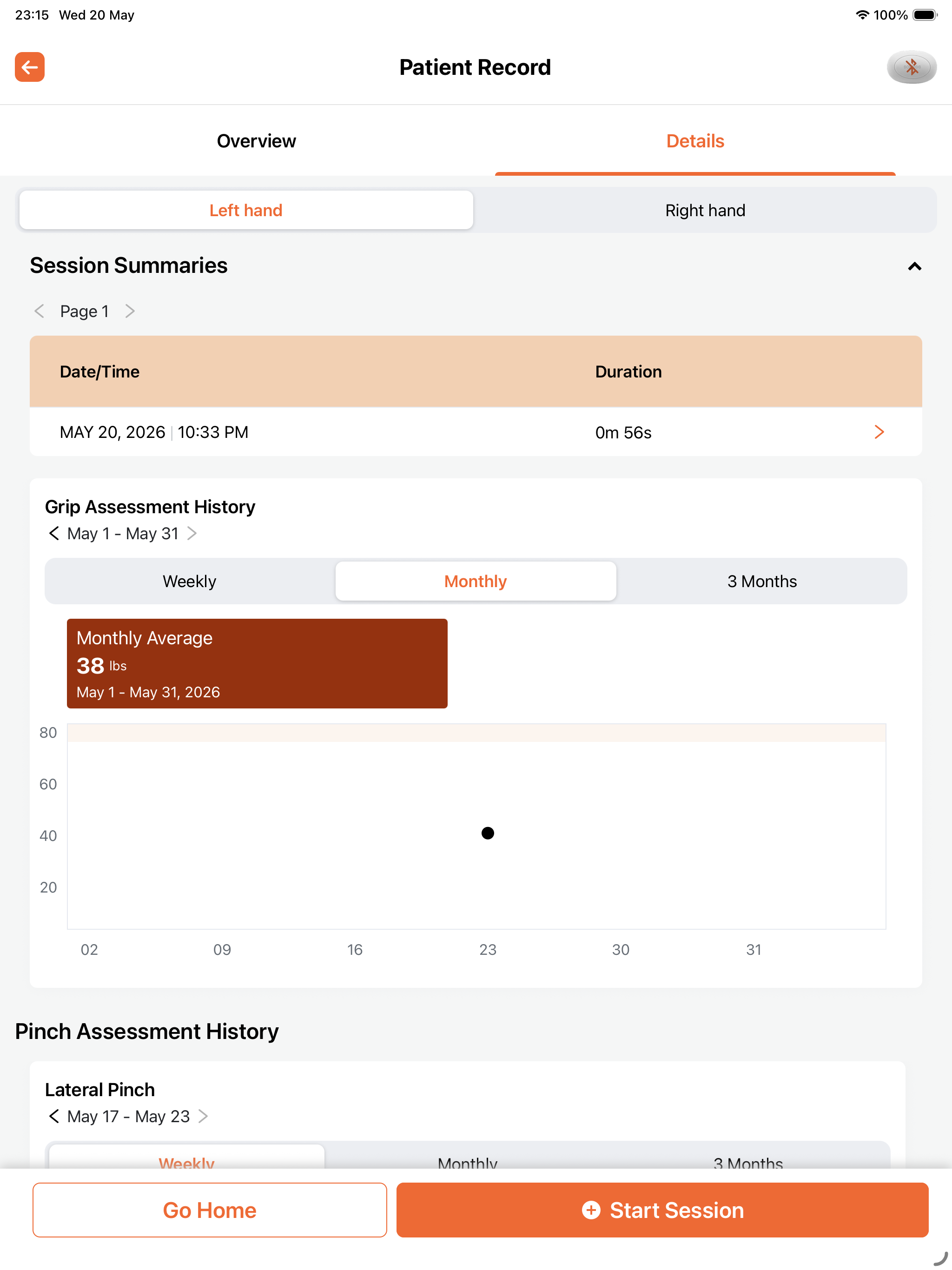Select 3 Months view for Grip Assessment
Screen dimensions: 952x1270
[x=762, y=581]
